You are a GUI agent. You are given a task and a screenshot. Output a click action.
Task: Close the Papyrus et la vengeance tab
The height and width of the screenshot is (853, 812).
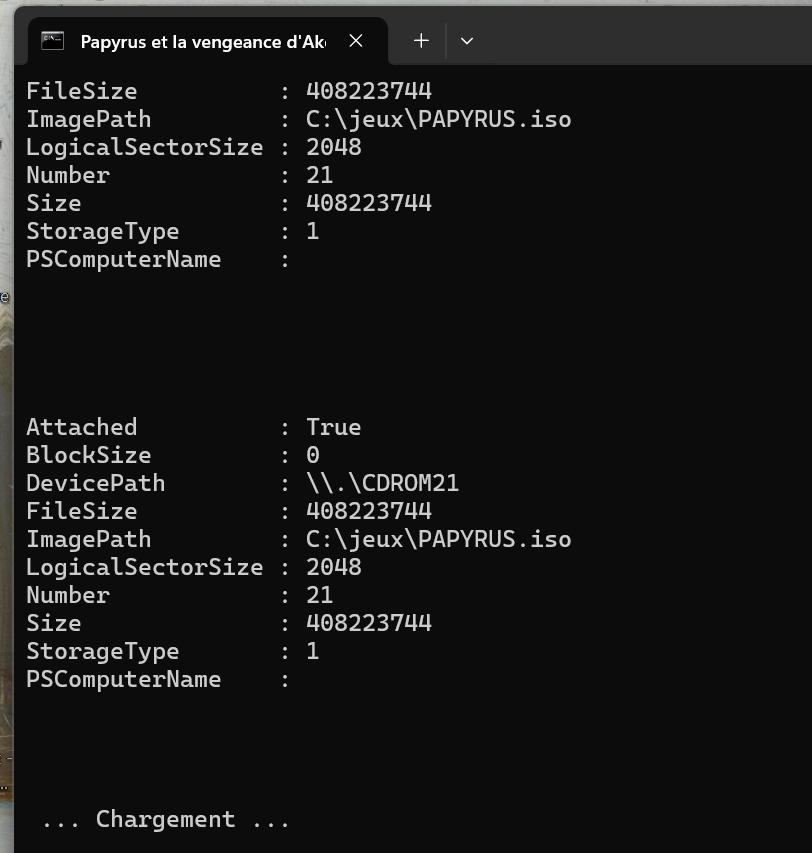pyautogui.click(x=356, y=41)
